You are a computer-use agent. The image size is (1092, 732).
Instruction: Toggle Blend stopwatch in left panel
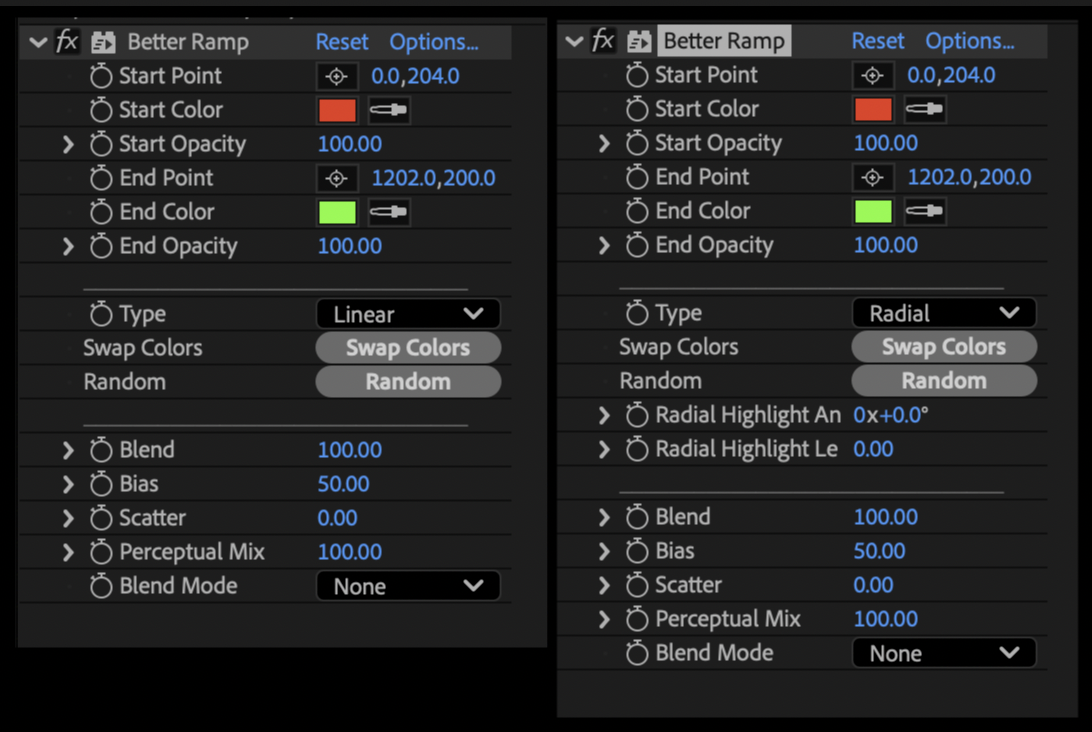101,450
